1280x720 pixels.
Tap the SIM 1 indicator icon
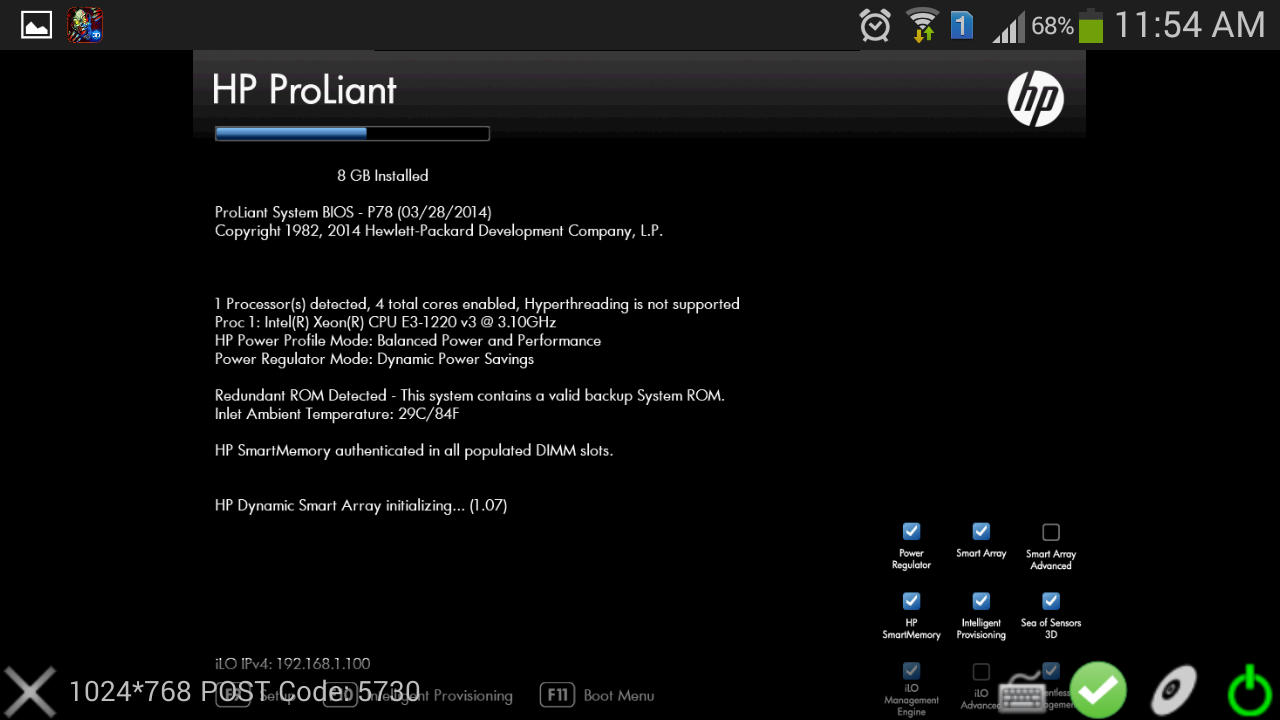[962, 25]
